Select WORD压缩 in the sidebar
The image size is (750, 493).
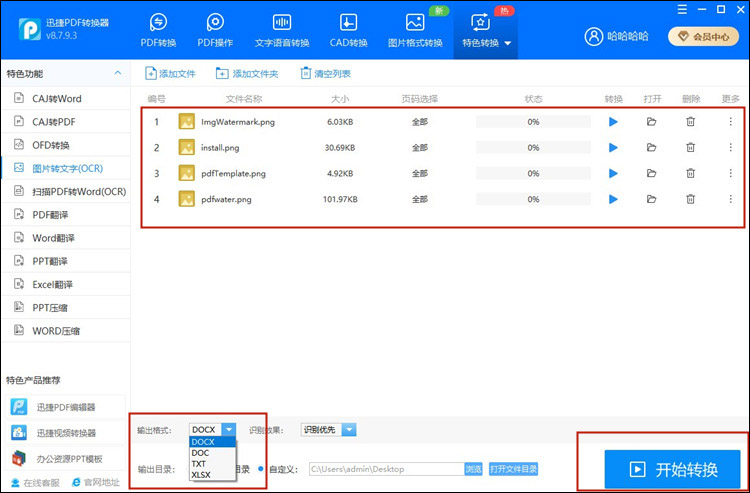[66, 331]
